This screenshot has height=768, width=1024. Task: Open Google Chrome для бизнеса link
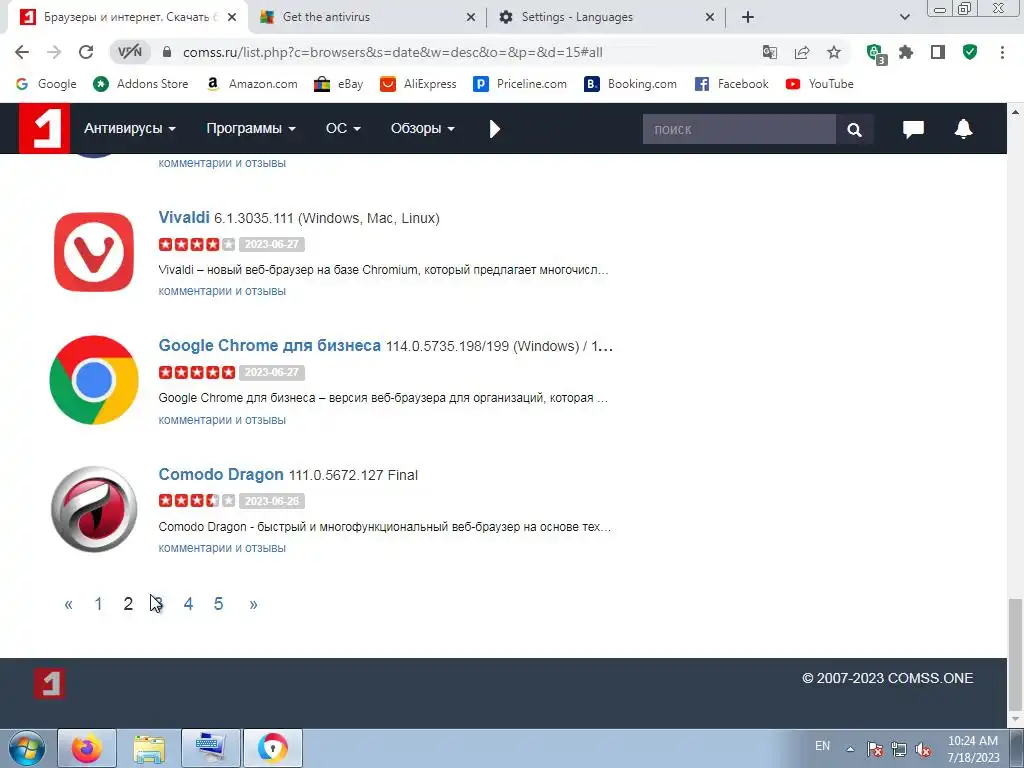(x=269, y=345)
